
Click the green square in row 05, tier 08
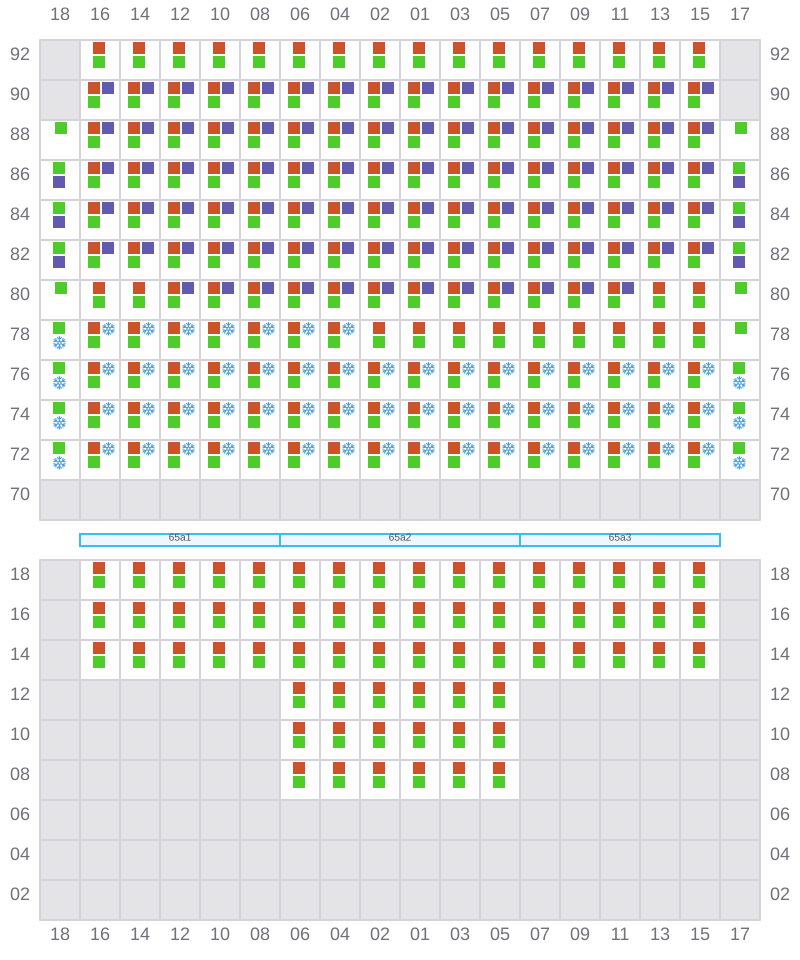[x=499, y=782]
